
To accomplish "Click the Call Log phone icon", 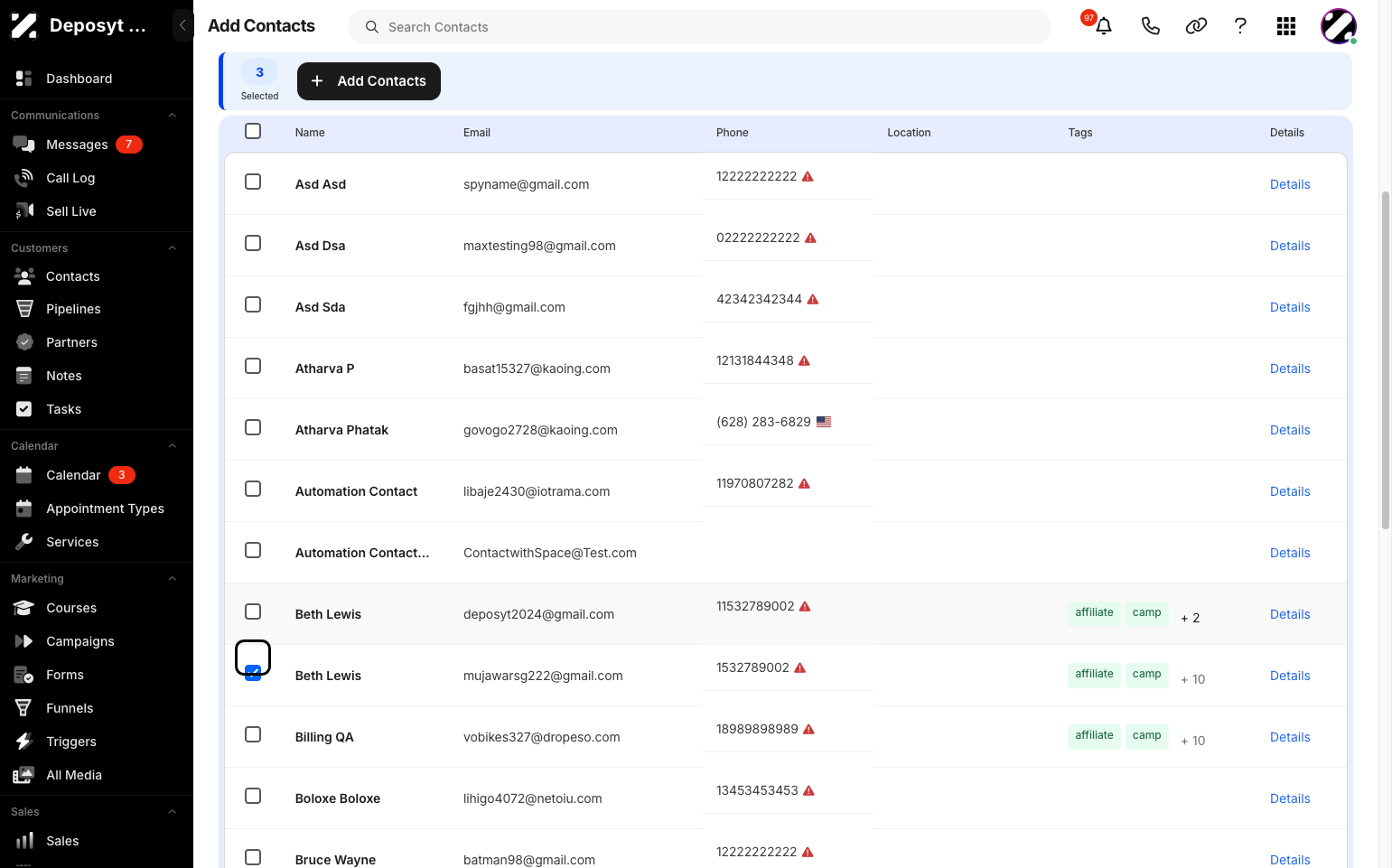I will point(24,178).
